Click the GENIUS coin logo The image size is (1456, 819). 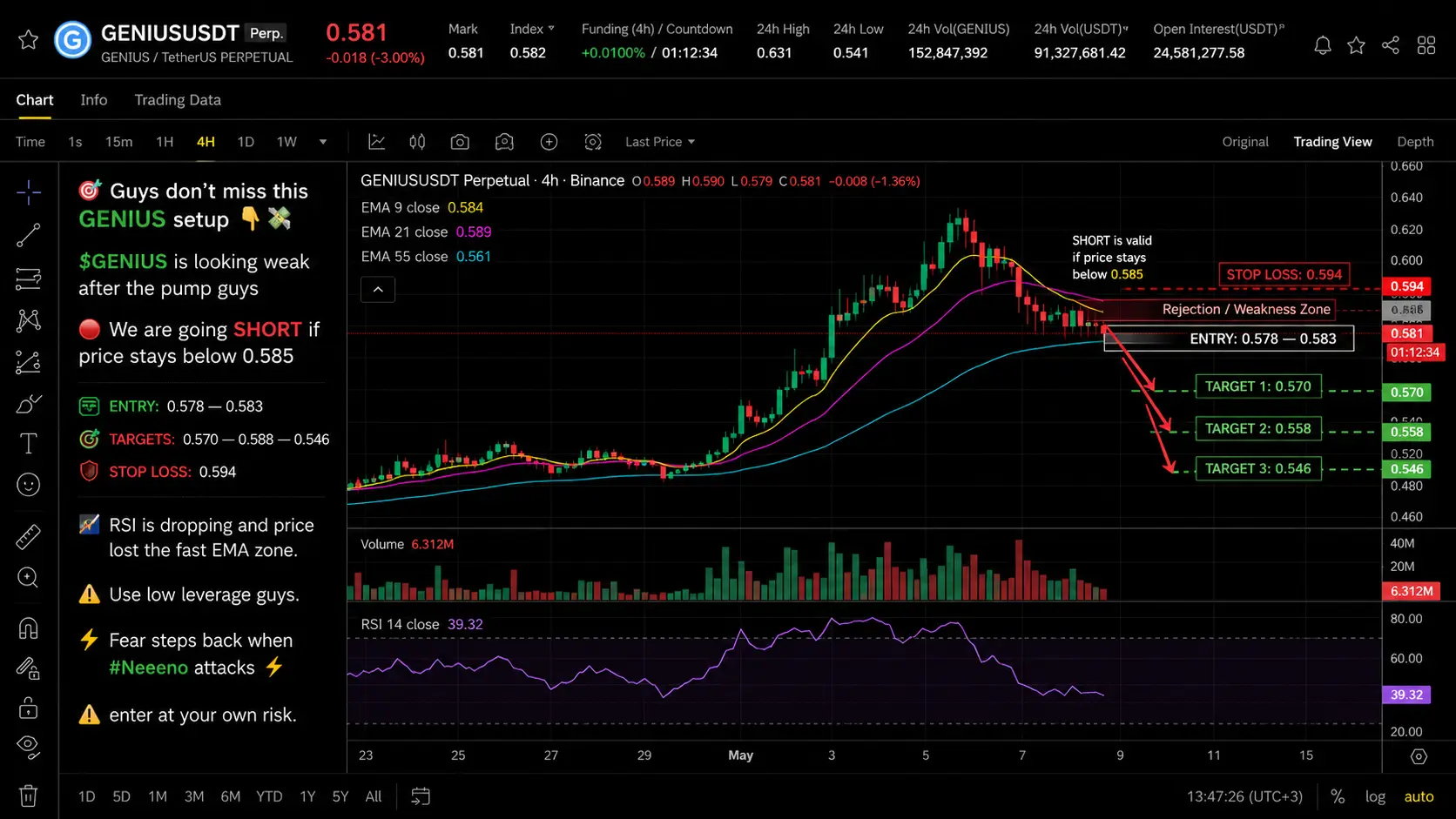pyautogui.click(x=72, y=40)
